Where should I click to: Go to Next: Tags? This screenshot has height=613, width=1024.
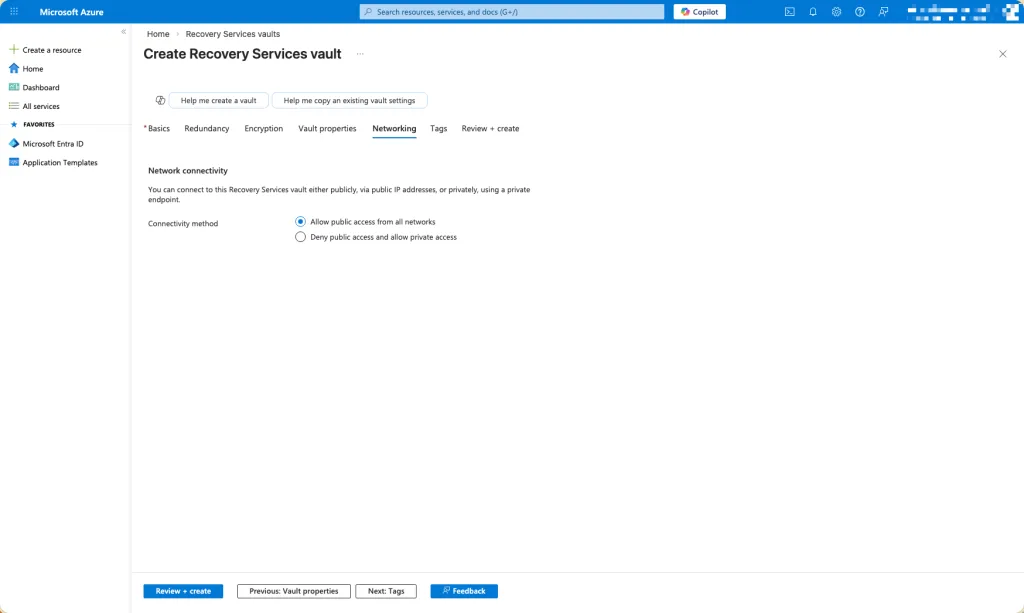pos(386,591)
